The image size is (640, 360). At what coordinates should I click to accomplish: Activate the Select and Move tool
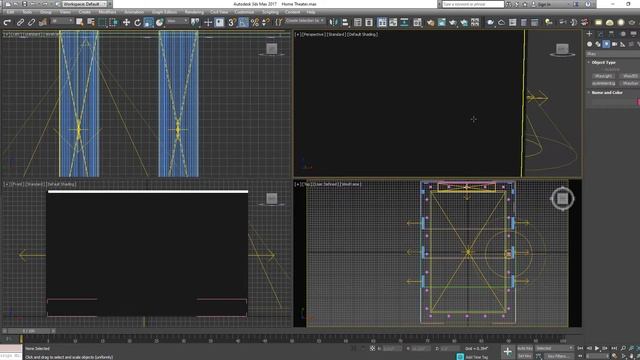(x=127, y=22)
